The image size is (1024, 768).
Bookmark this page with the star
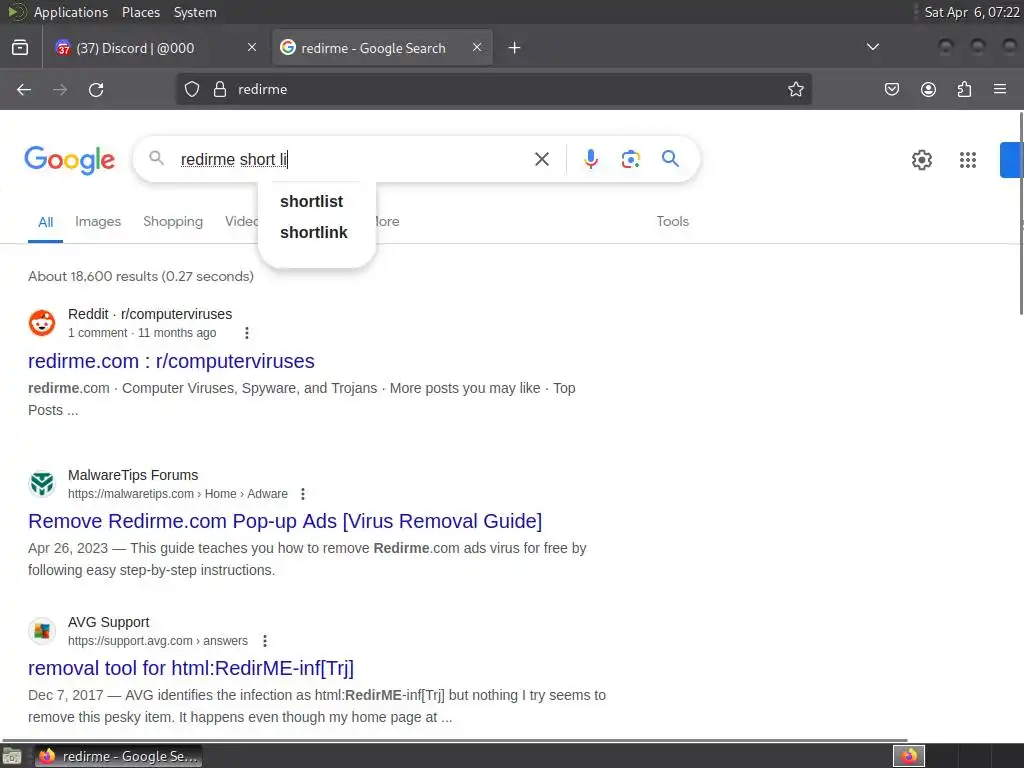[x=795, y=89]
